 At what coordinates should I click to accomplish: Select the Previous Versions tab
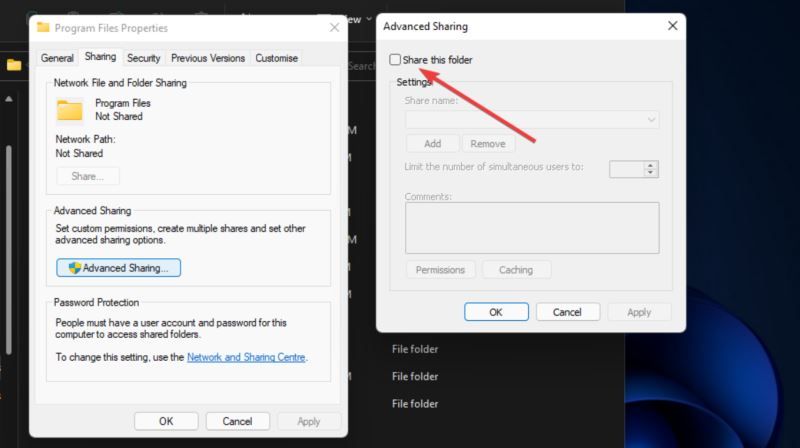[x=209, y=58]
